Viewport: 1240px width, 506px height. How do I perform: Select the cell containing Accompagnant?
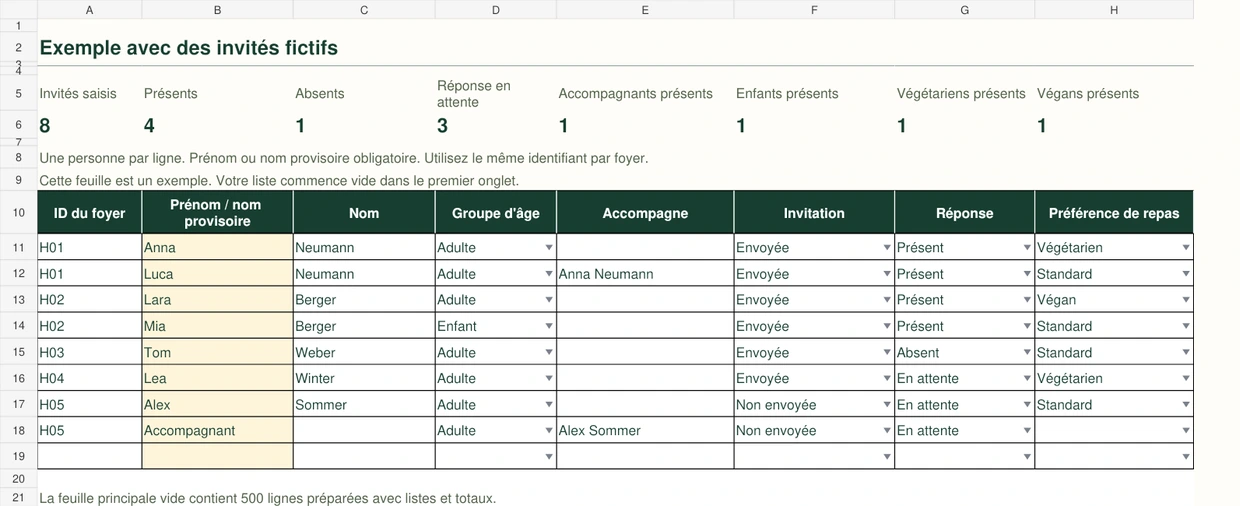coord(218,431)
